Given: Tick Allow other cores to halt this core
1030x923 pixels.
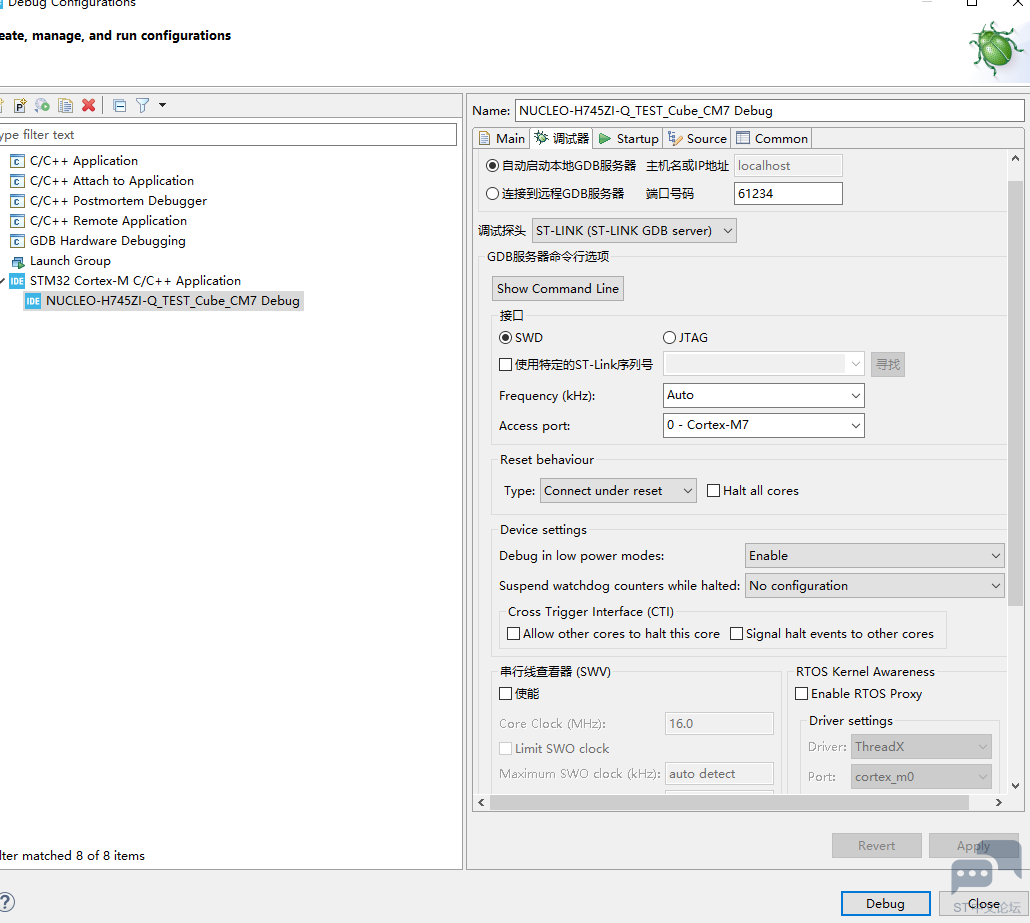Looking at the screenshot, I should pos(514,634).
